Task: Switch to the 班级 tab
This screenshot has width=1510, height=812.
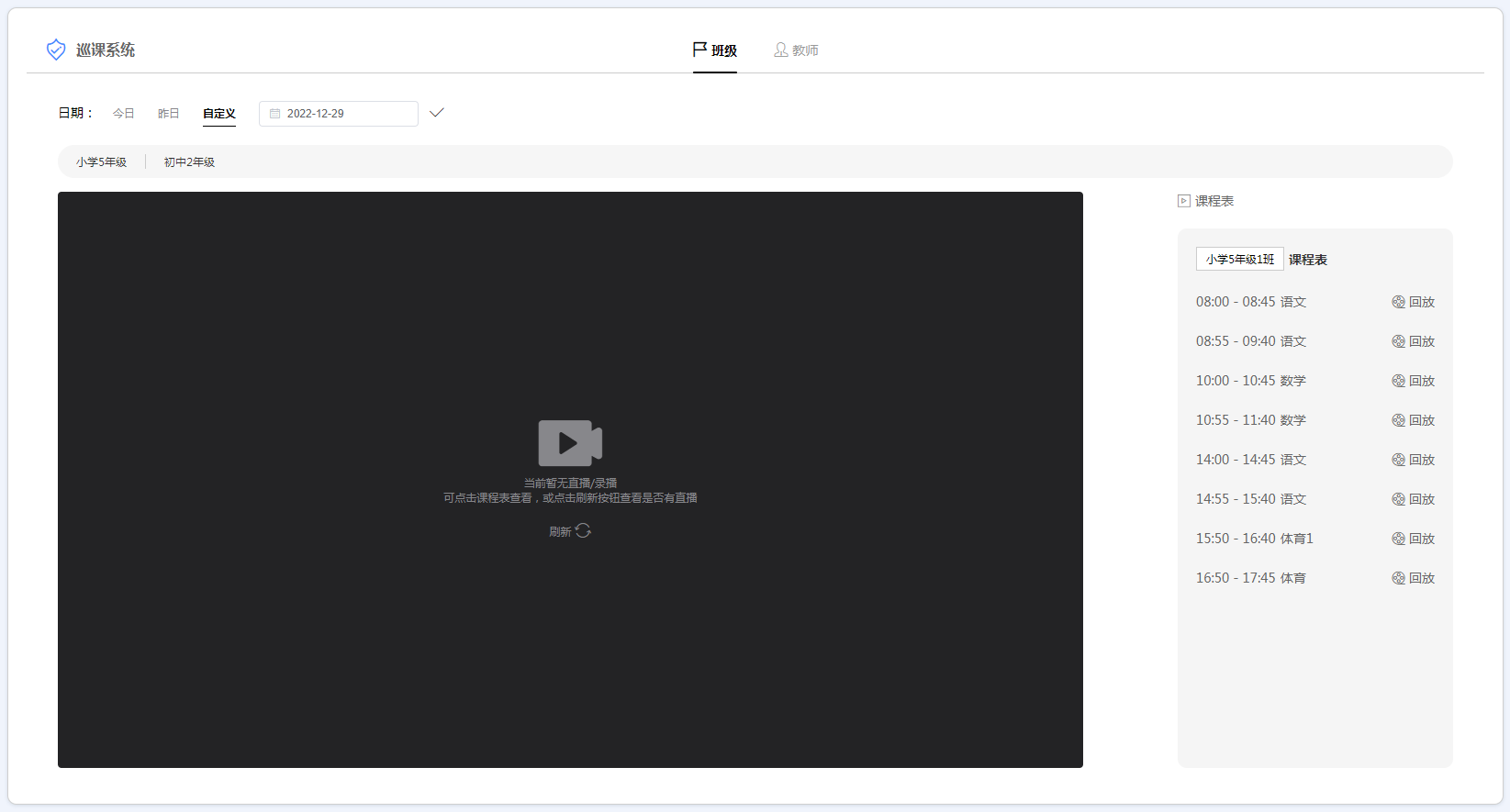Action: pyautogui.click(x=715, y=50)
